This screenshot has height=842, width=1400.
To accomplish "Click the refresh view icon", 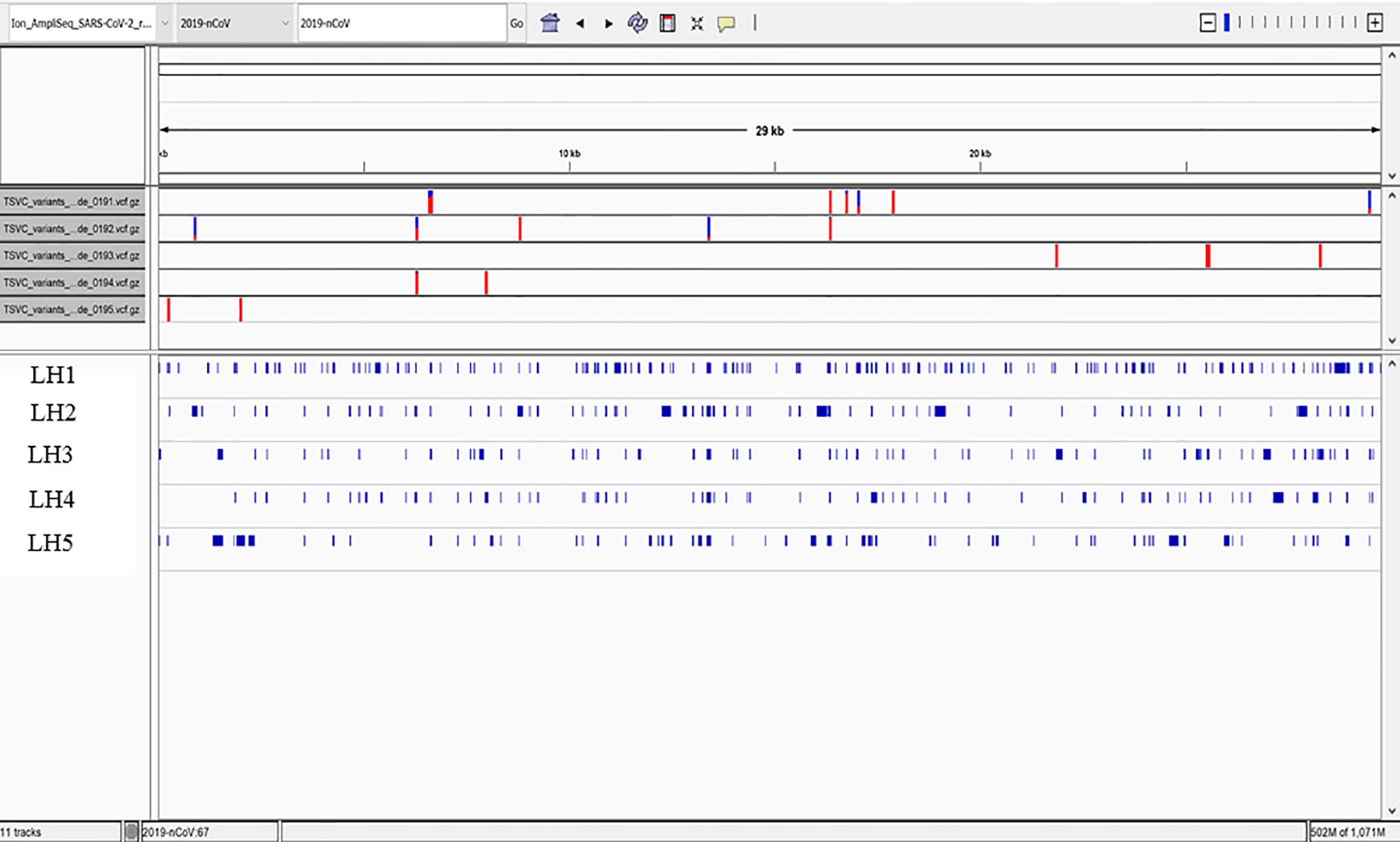I will coord(637,23).
